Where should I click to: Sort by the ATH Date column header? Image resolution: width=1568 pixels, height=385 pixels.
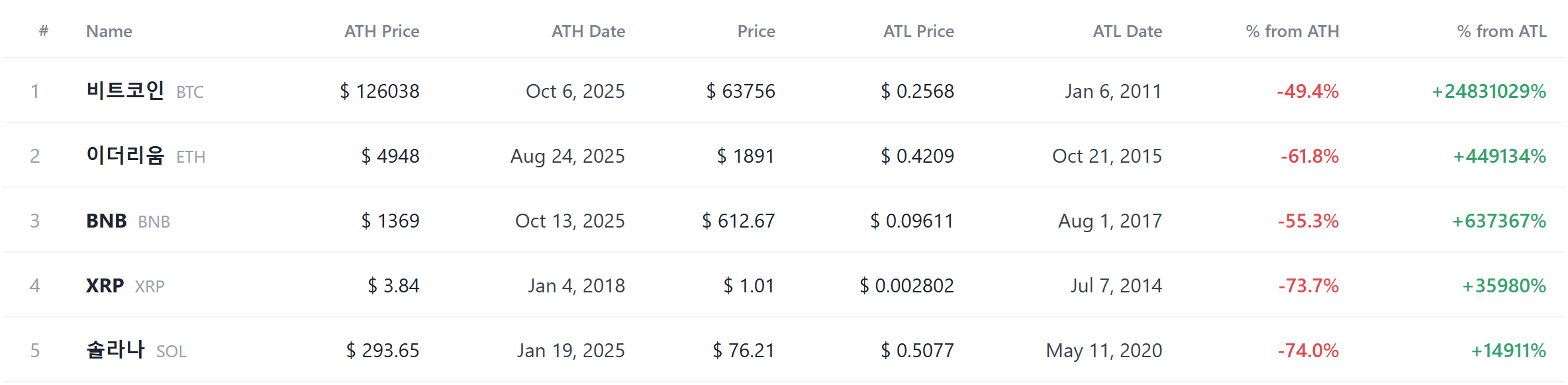point(588,31)
